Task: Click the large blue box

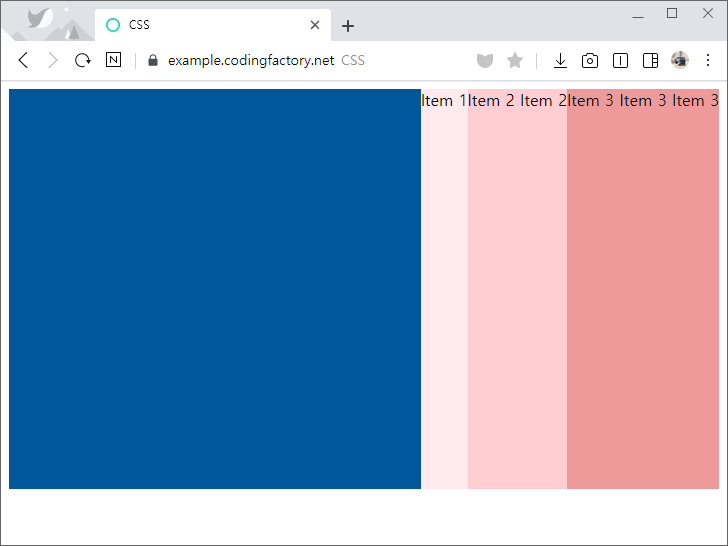Action: (x=215, y=289)
